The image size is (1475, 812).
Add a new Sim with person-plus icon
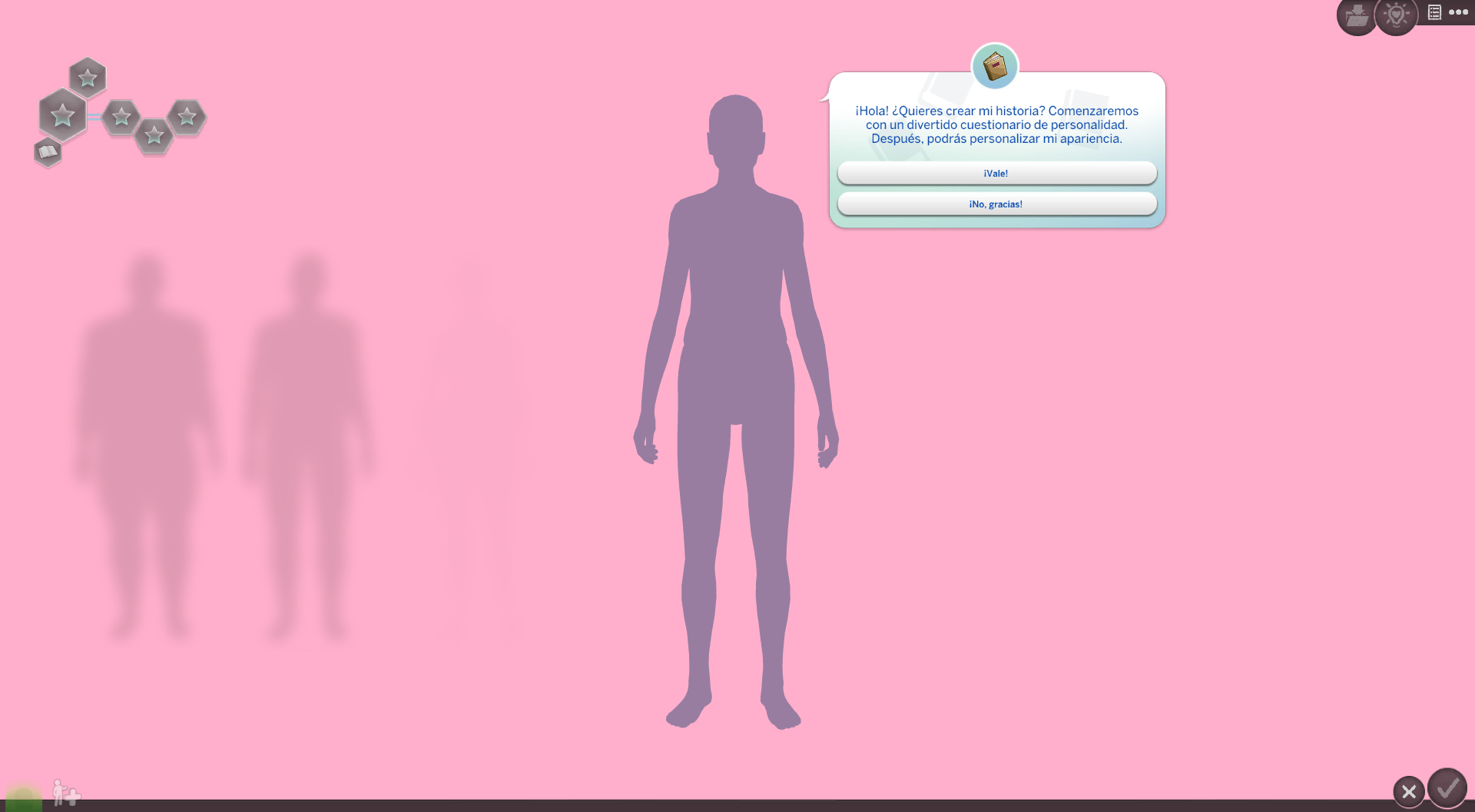[x=65, y=792]
